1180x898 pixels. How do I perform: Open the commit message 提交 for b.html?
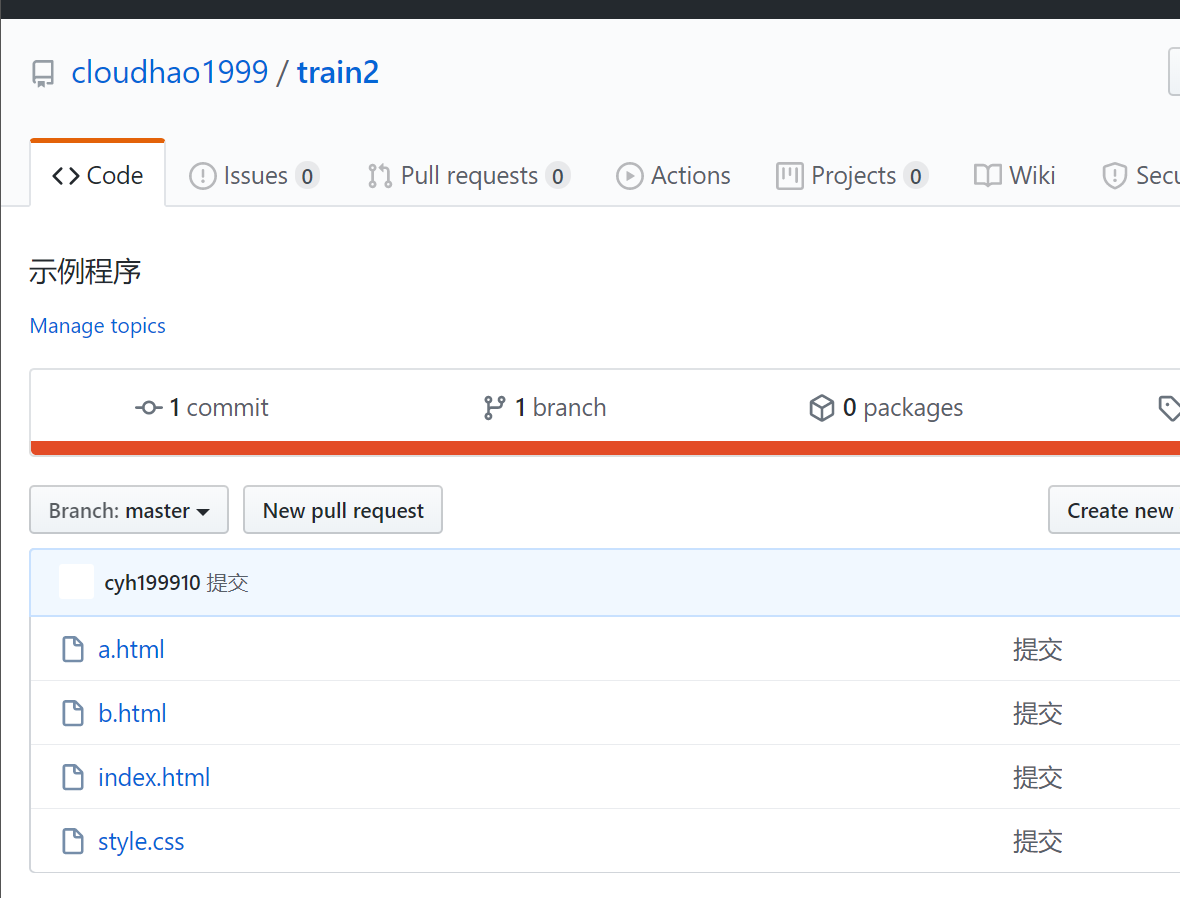click(1037, 713)
